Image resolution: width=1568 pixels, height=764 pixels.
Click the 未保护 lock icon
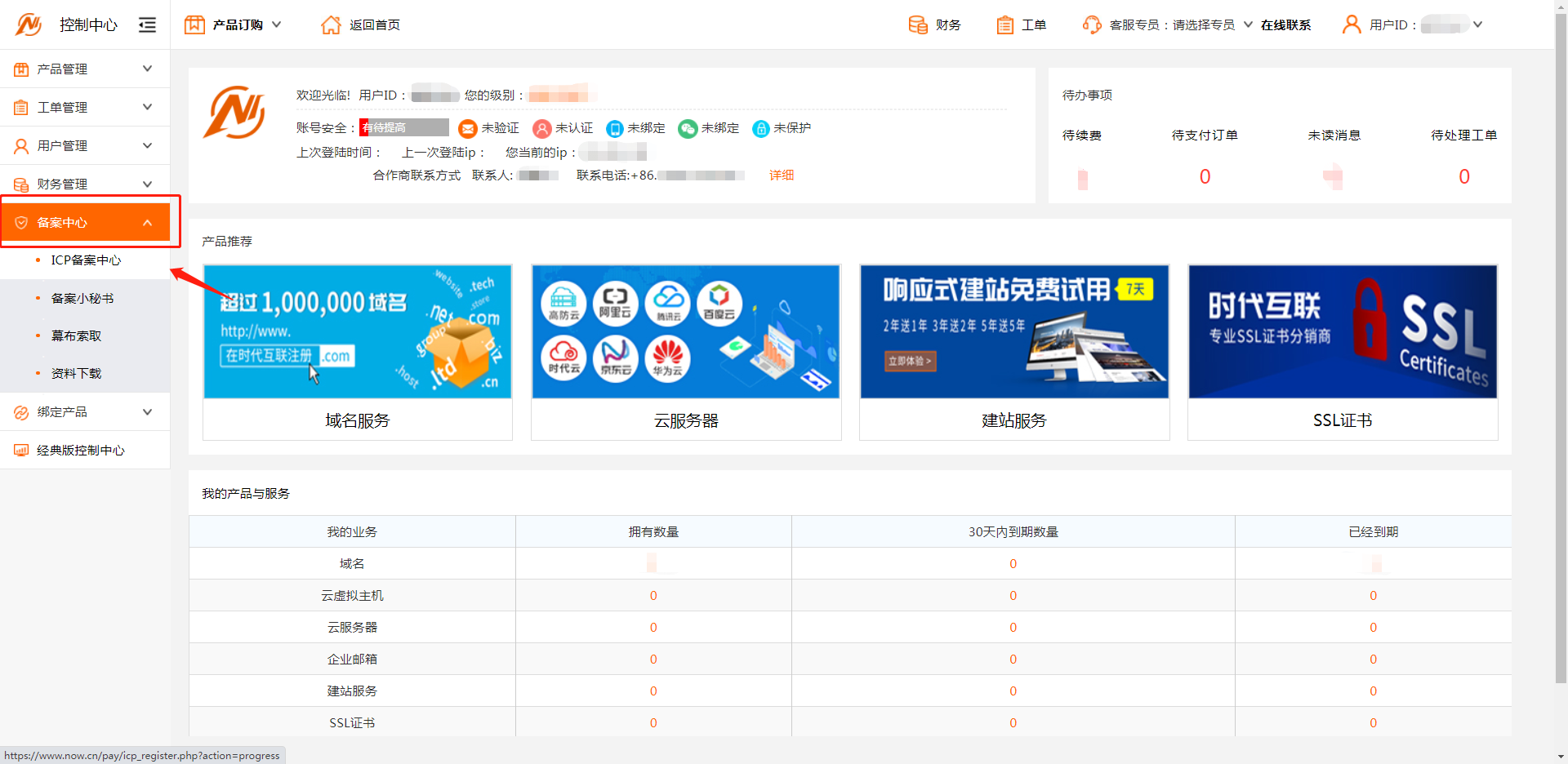click(x=761, y=129)
